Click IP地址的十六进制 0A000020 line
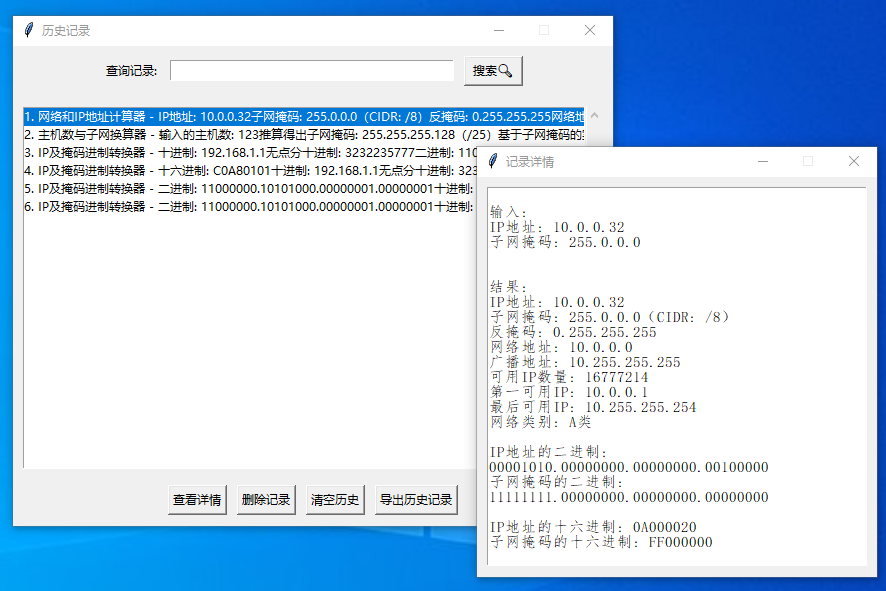This screenshot has height=591, width=886. pos(593,527)
